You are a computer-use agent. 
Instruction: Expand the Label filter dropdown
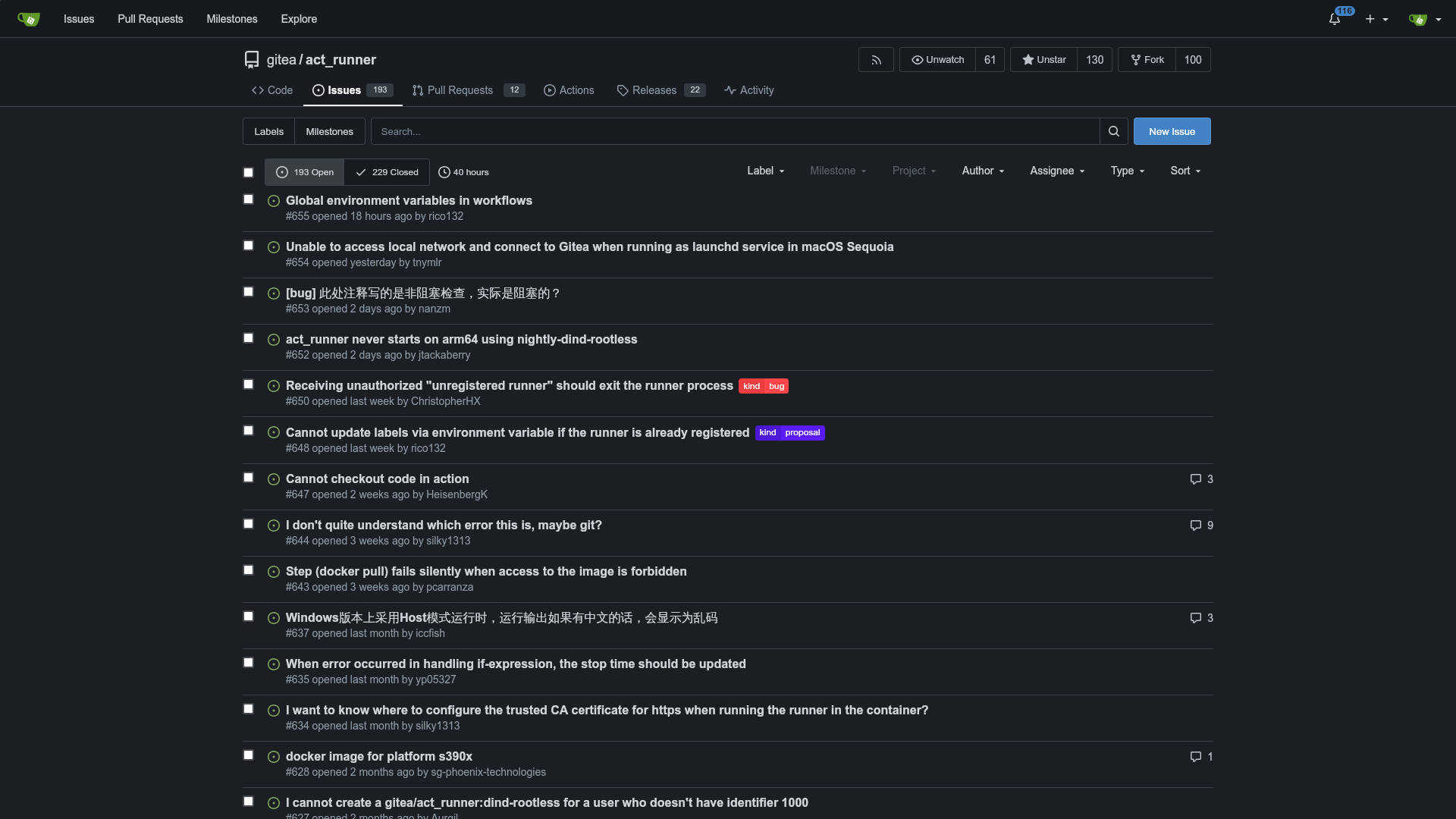click(x=765, y=171)
